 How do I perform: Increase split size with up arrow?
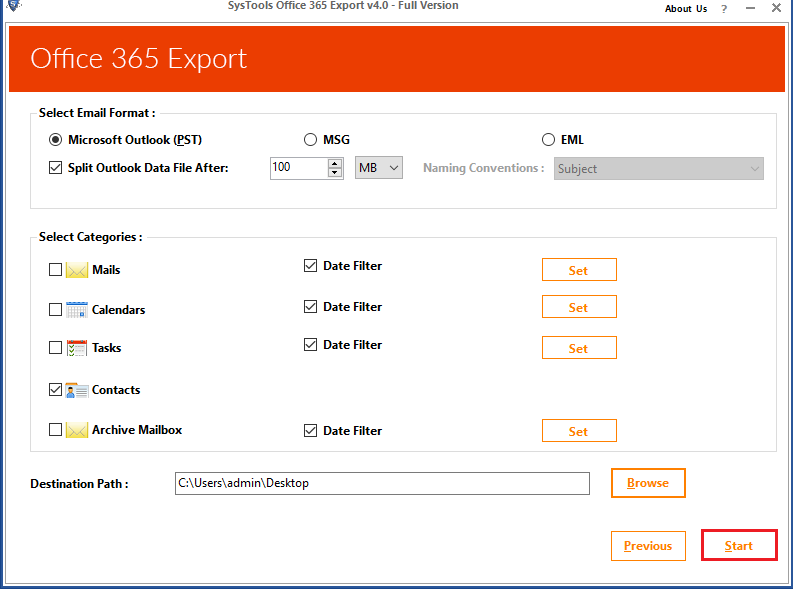[335, 163]
